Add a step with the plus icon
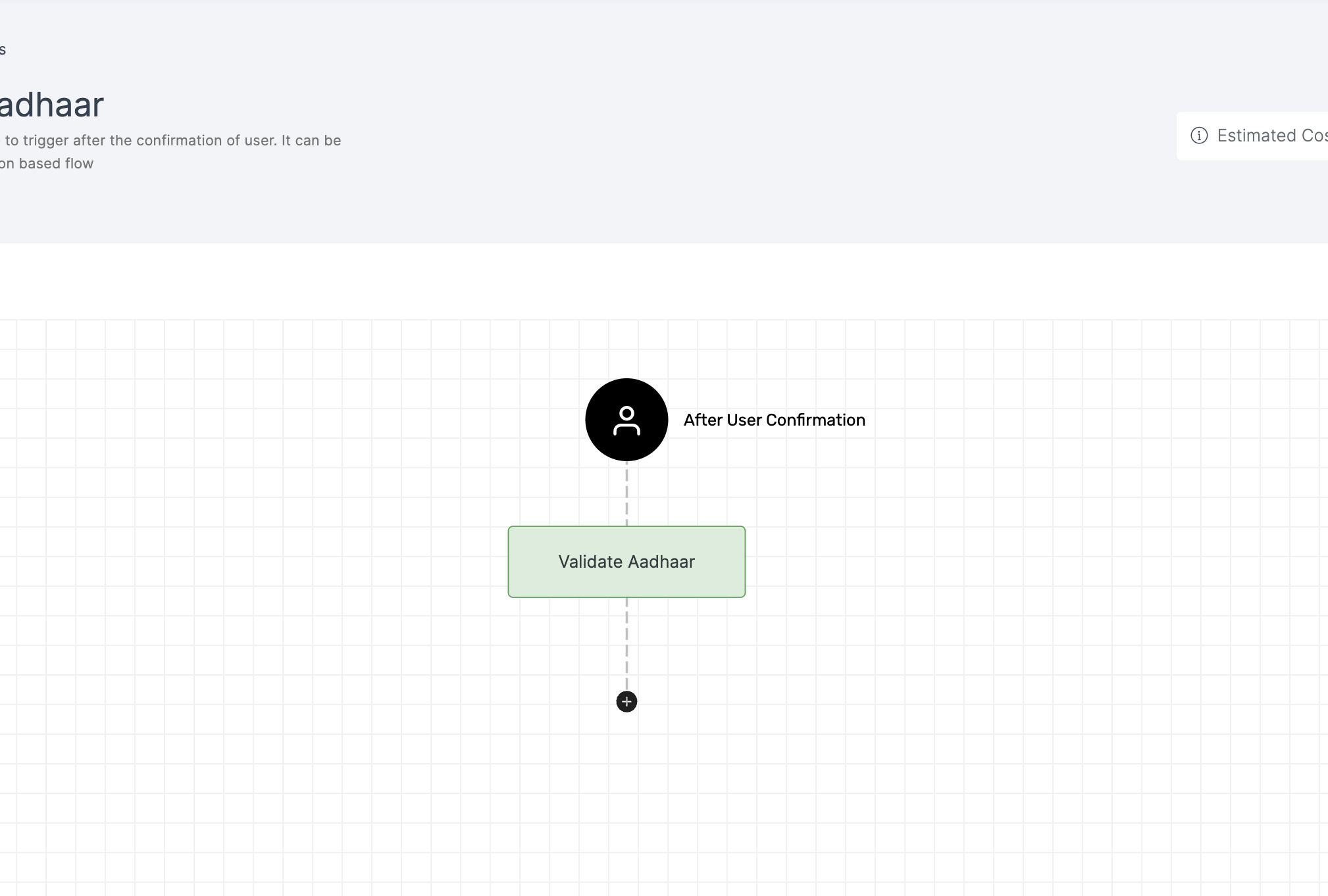The height and width of the screenshot is (896, 1328). click(626, 702)
